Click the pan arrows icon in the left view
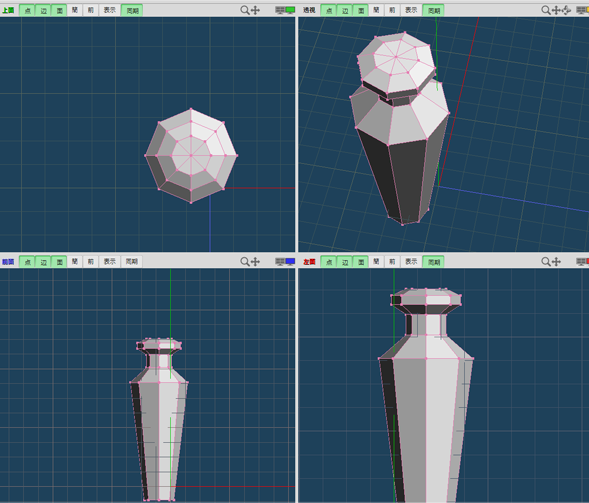The image size is (589, 503). (x=556, y=261)
